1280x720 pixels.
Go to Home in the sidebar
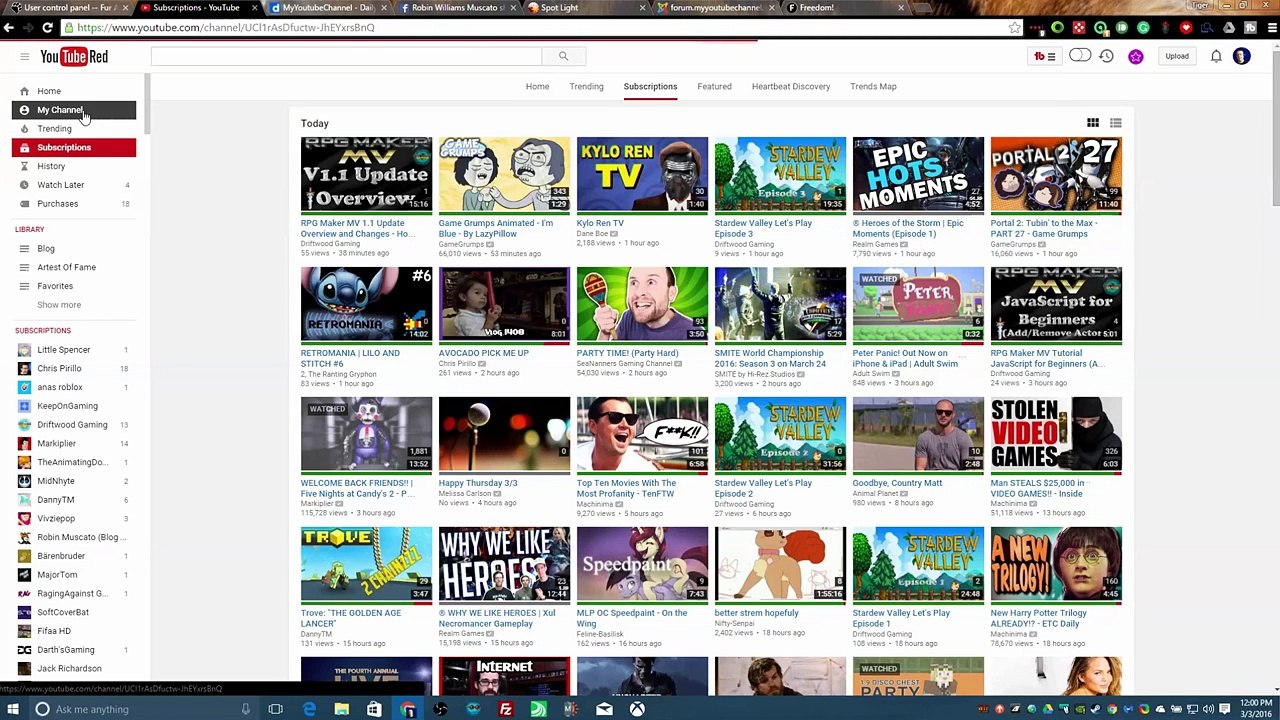click(x=74, y=91)
